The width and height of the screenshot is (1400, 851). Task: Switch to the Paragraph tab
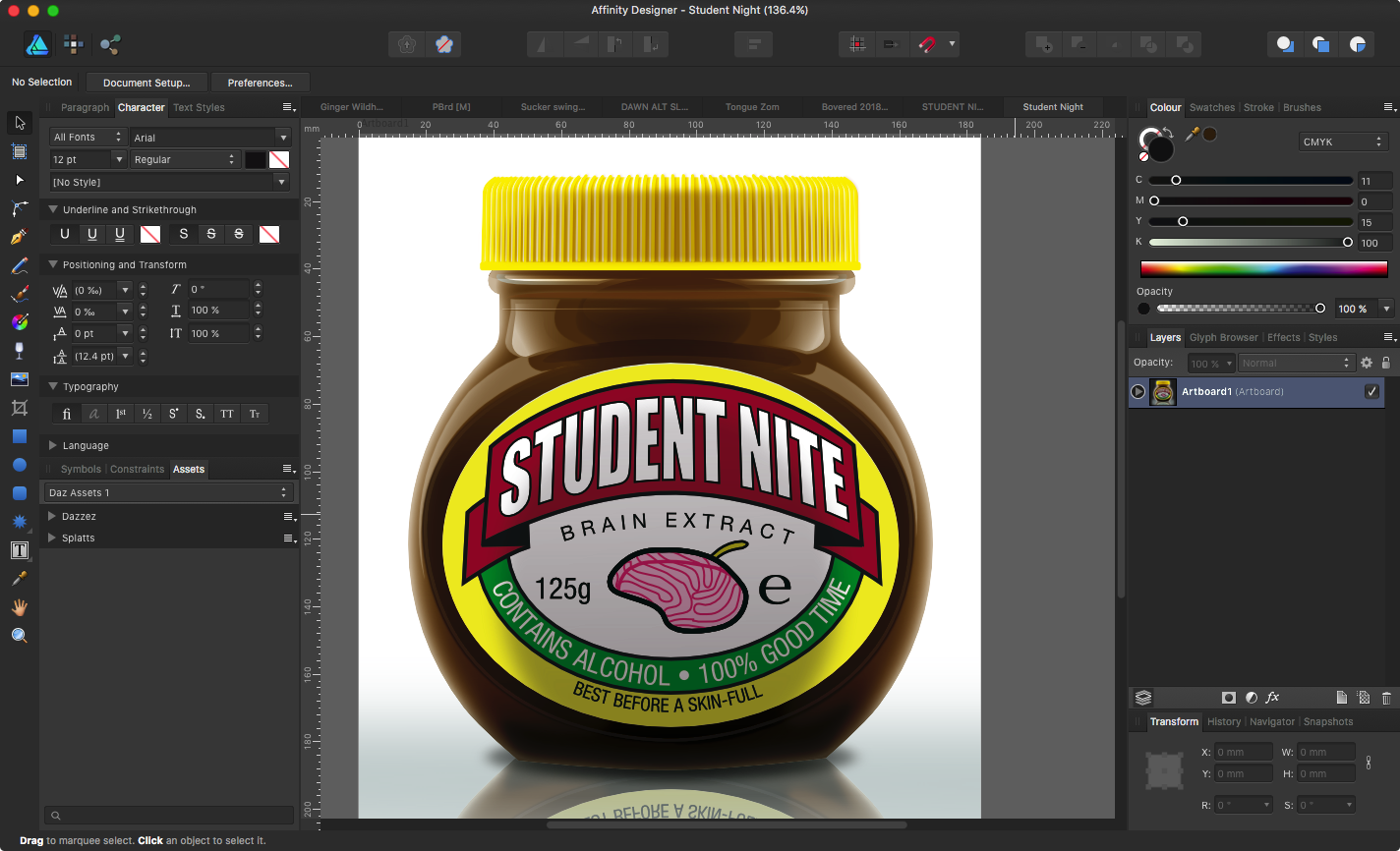[85, 107]
